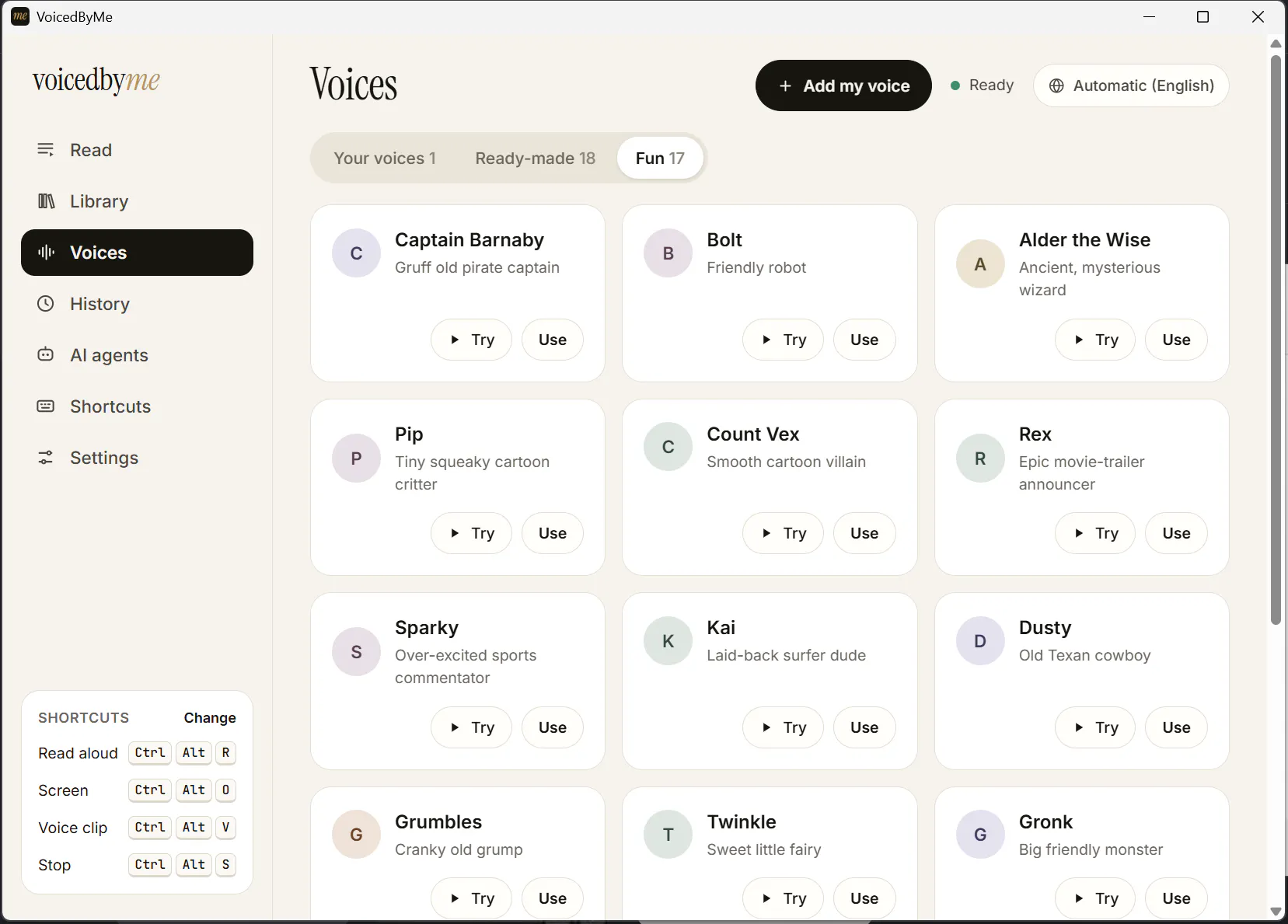Image resolution: width=1288 pixels, height=924 pixels.
Task: Click Bolt's avatar circle
Action: click(x=668, y=253)
